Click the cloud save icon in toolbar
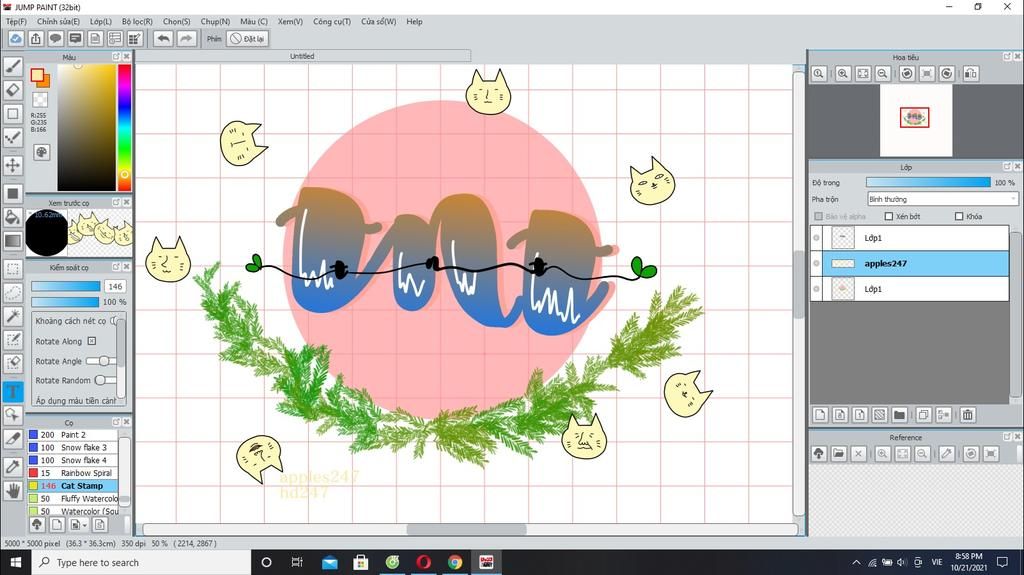 point(16,39)
